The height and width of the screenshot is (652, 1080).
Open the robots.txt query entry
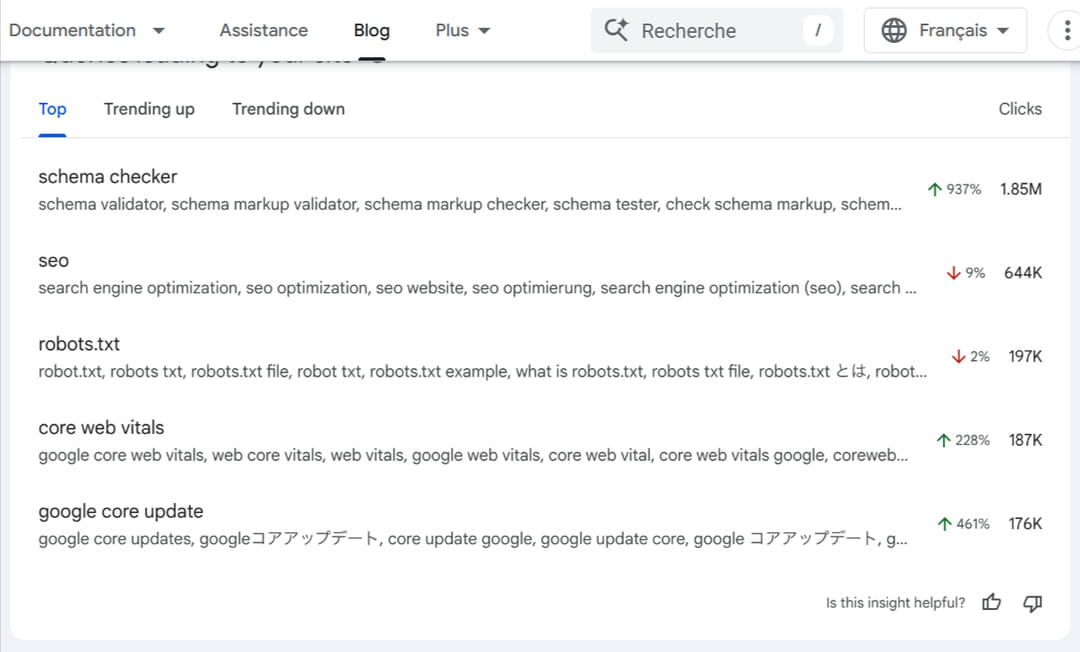(79, 344)
